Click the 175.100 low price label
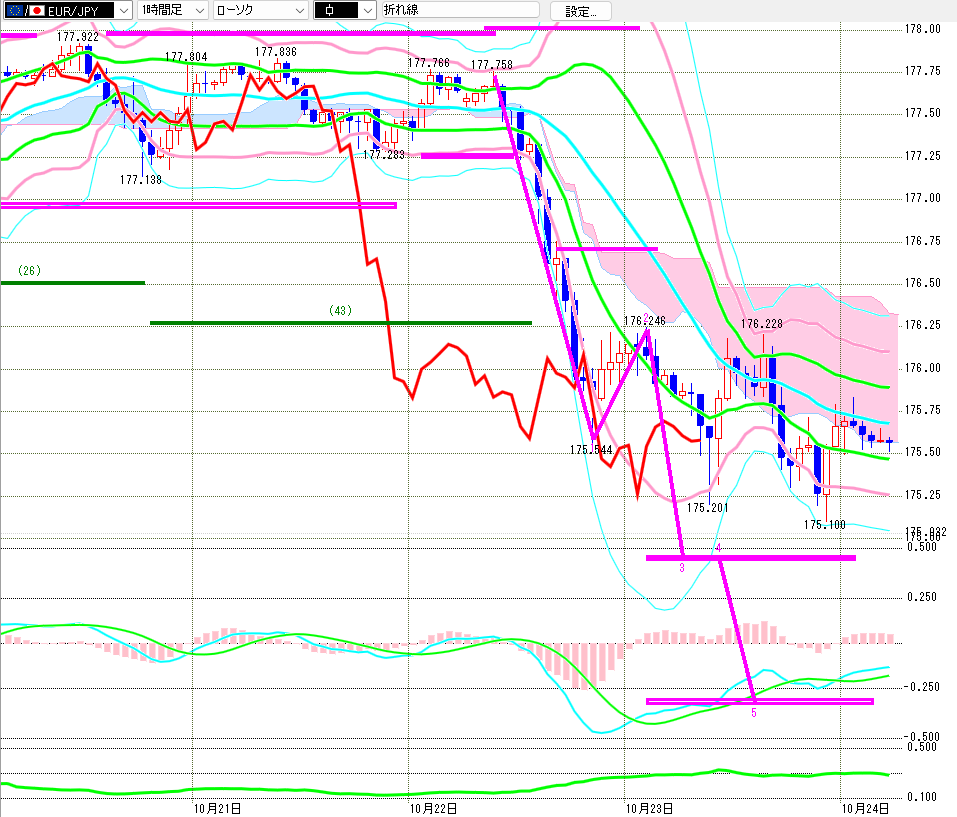 tap(825, 525)
